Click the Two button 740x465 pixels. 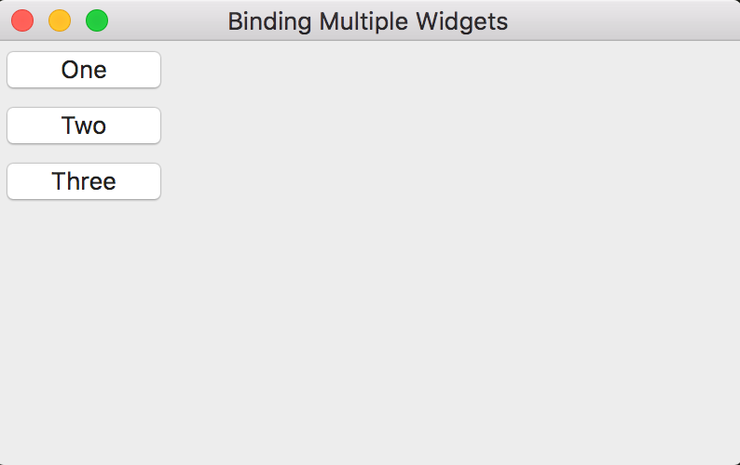(x=84, y=126)
